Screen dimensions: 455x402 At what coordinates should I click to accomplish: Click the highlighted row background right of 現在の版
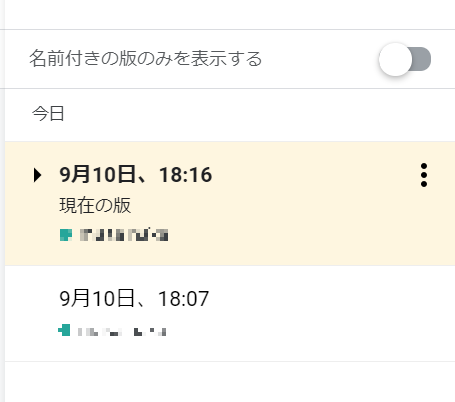point(267,205)
